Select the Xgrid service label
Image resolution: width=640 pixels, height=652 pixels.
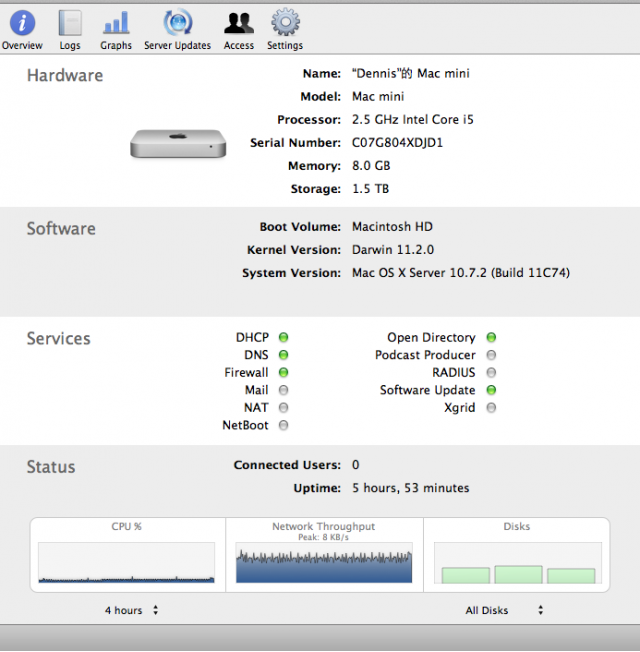coord(460,408)
